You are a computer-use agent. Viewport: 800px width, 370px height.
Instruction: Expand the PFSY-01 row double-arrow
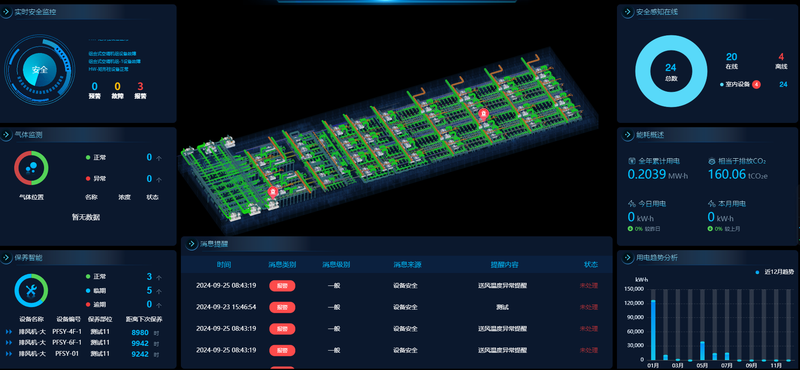[x=9, y=354]
